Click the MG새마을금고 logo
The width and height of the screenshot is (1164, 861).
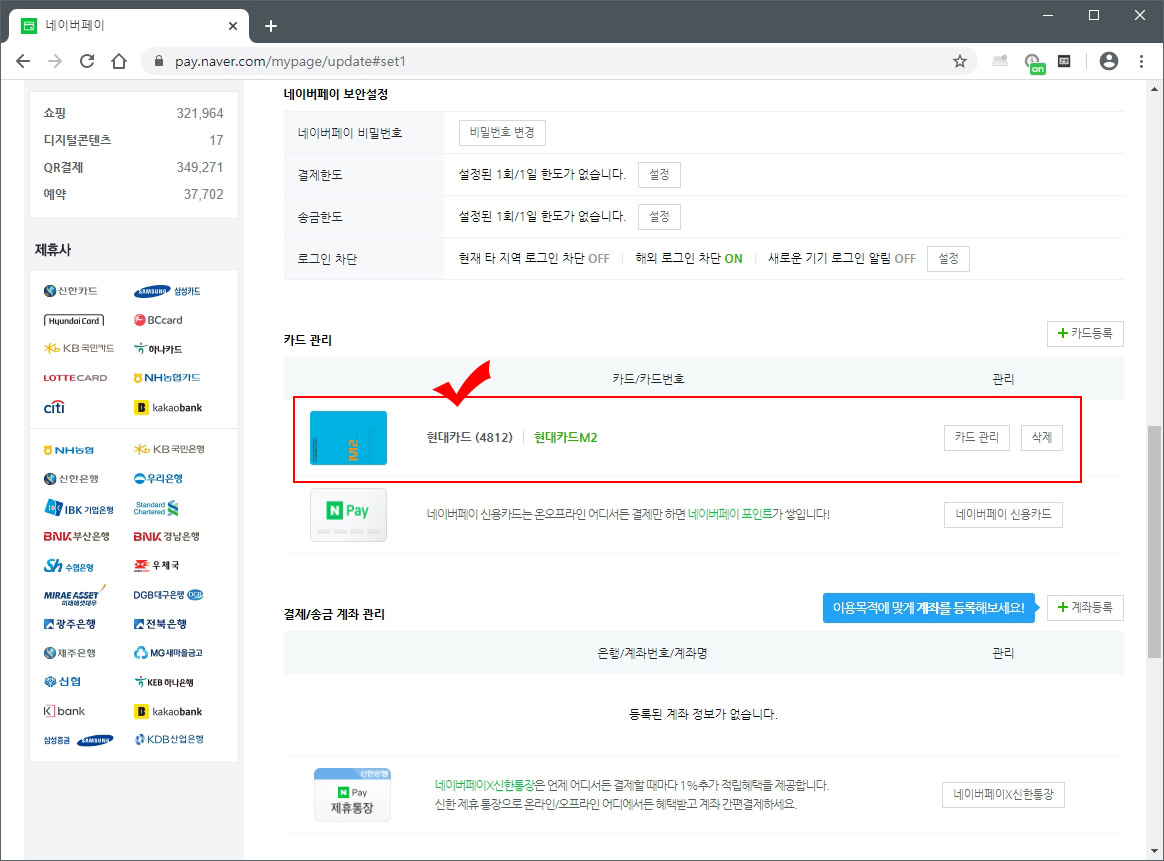pos(169,653)
